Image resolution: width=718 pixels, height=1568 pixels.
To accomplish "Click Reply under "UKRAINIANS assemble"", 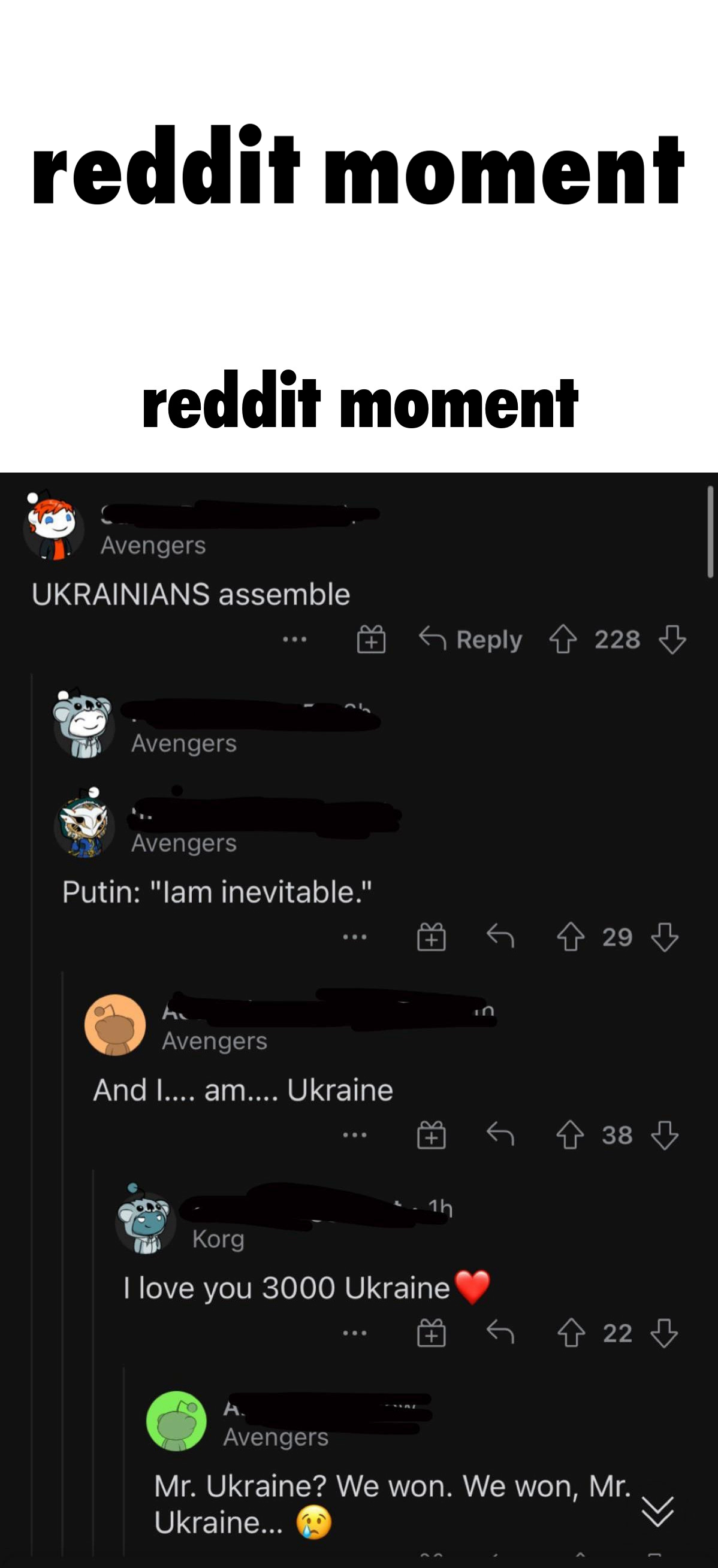I will click(470, 640).
